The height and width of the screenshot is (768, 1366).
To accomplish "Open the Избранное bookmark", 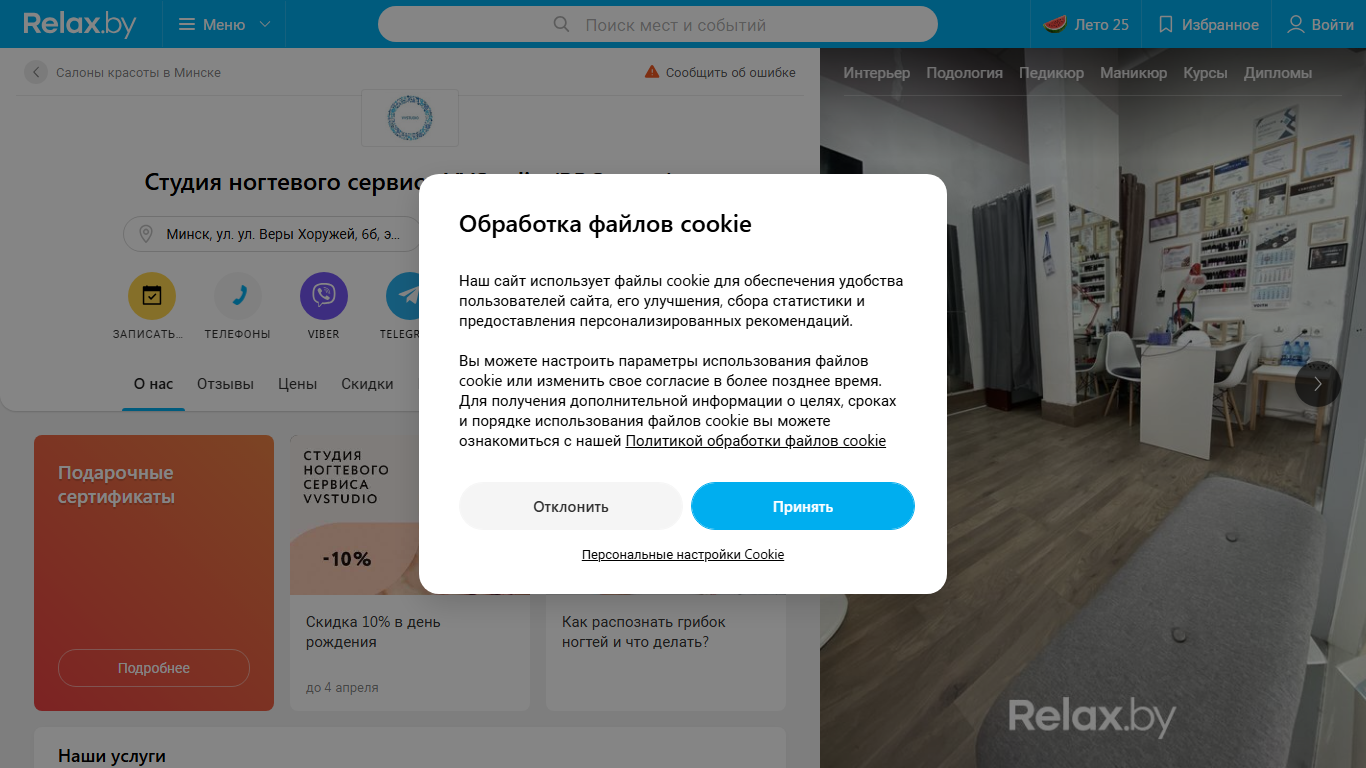I will (x=1207, y=24).
